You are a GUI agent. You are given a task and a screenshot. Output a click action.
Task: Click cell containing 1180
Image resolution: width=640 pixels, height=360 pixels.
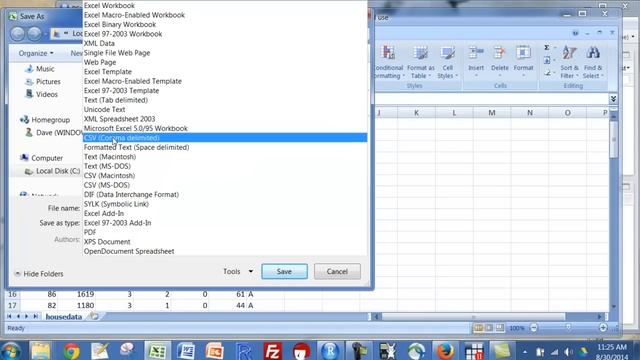(76, 305)
